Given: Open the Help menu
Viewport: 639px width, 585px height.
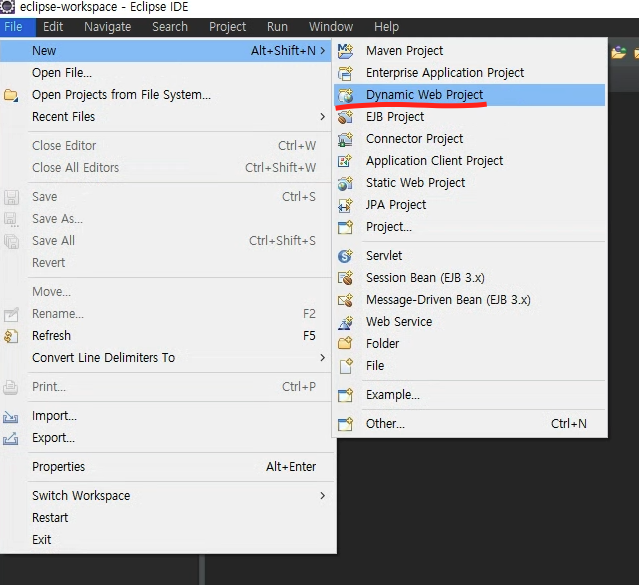Looking at the screenshot, I should tap(386, 27).
